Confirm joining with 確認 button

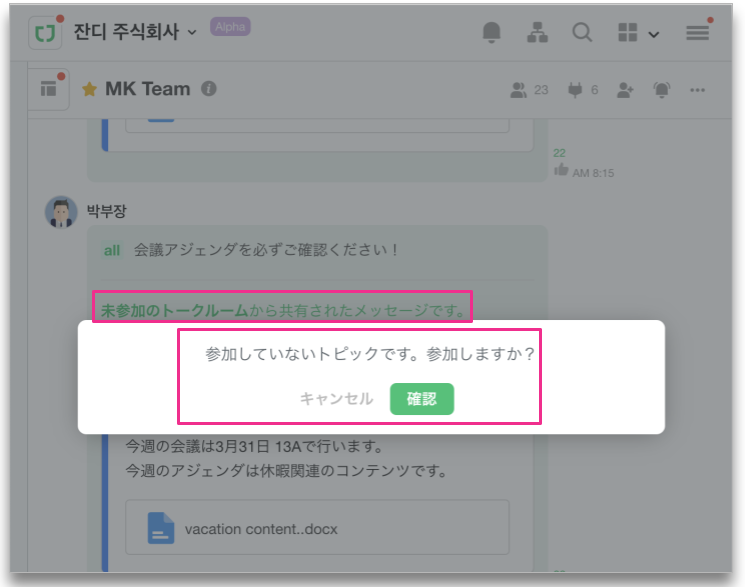[422, 399]
